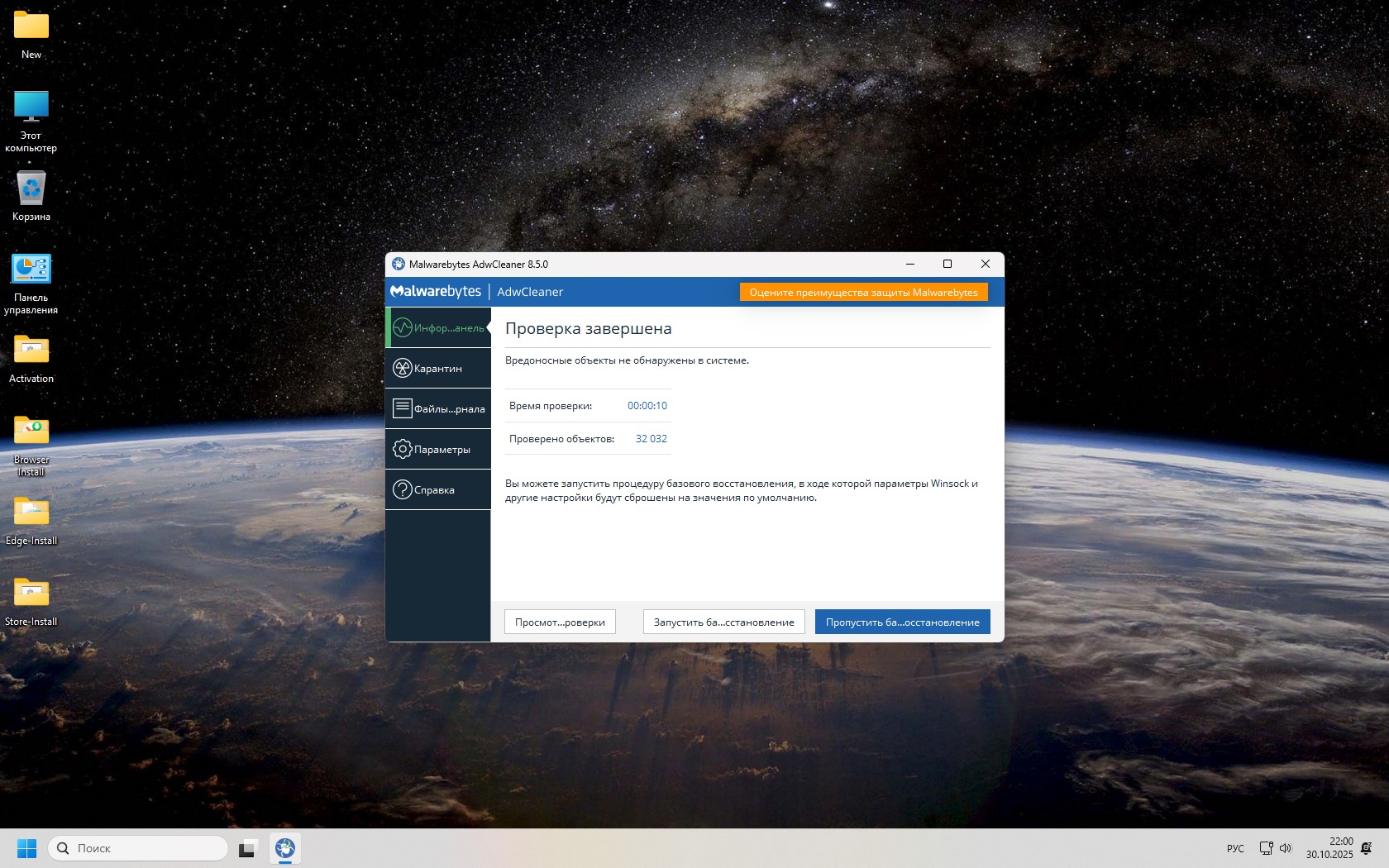Screen dimensions: 1389x868
Task: Click the taskbar Поиск search field
Action: coord(138,848)
